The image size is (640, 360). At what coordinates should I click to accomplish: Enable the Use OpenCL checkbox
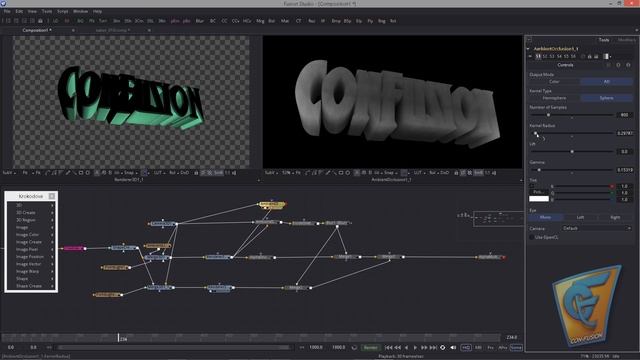[531, 237]
